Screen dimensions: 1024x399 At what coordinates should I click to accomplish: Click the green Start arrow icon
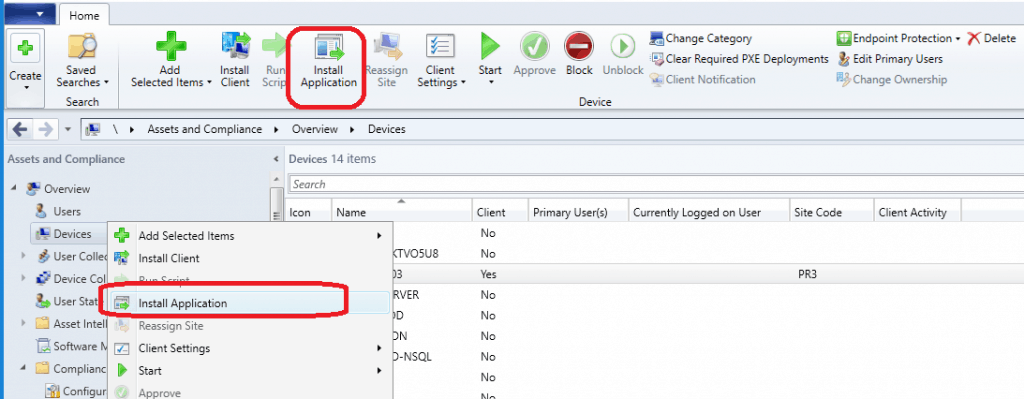tap(490, 47)
